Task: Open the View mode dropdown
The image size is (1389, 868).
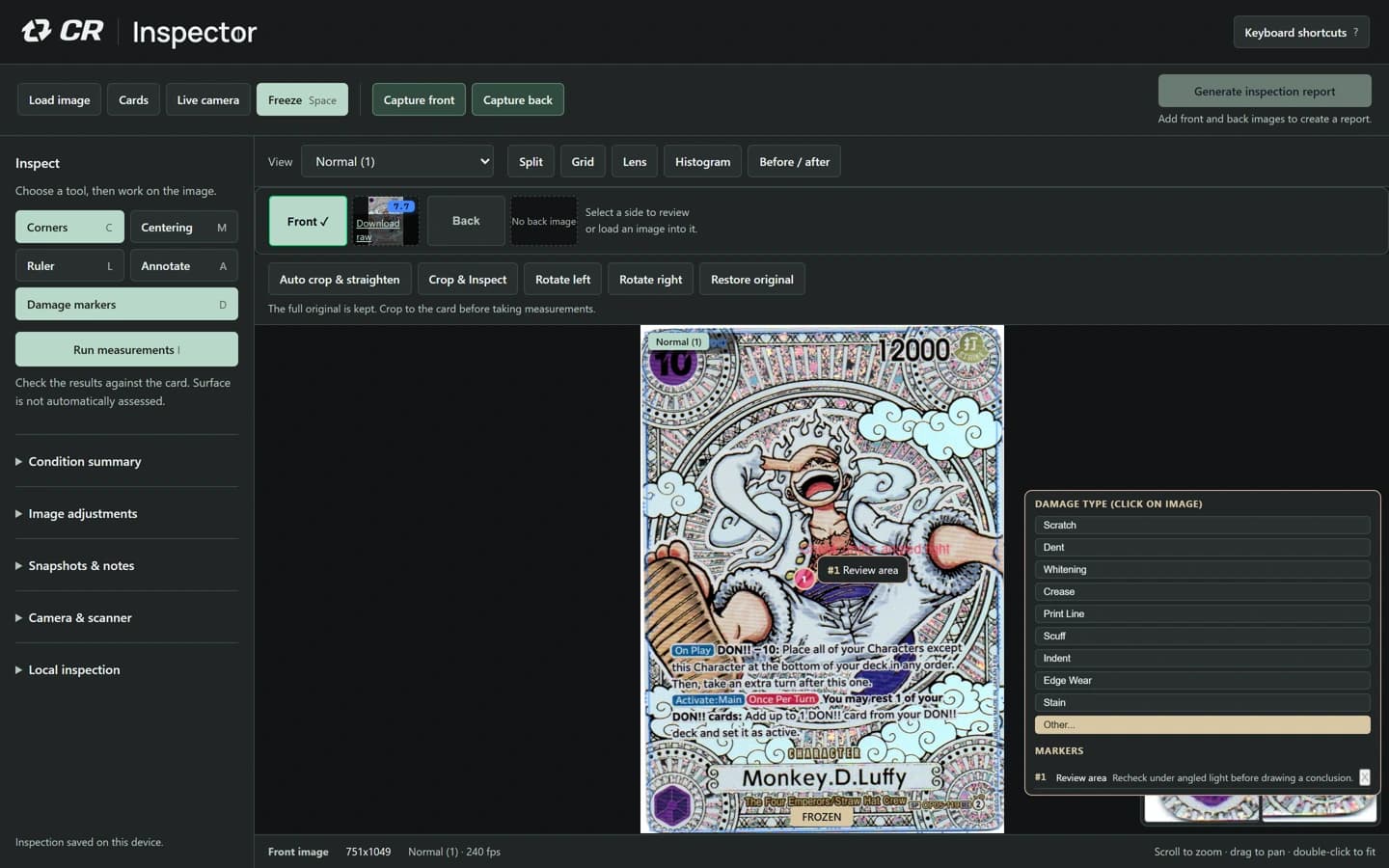Action: pos(397,161)
